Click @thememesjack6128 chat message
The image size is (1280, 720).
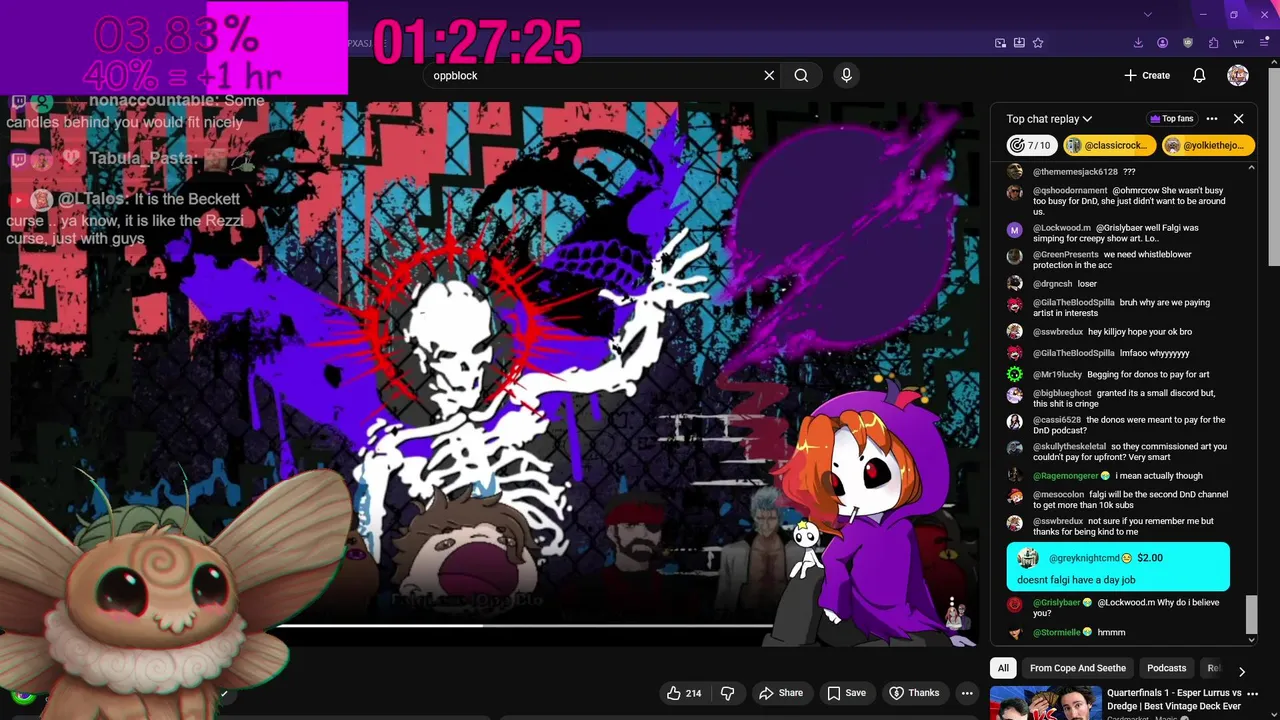click(x=1118, y=172)
